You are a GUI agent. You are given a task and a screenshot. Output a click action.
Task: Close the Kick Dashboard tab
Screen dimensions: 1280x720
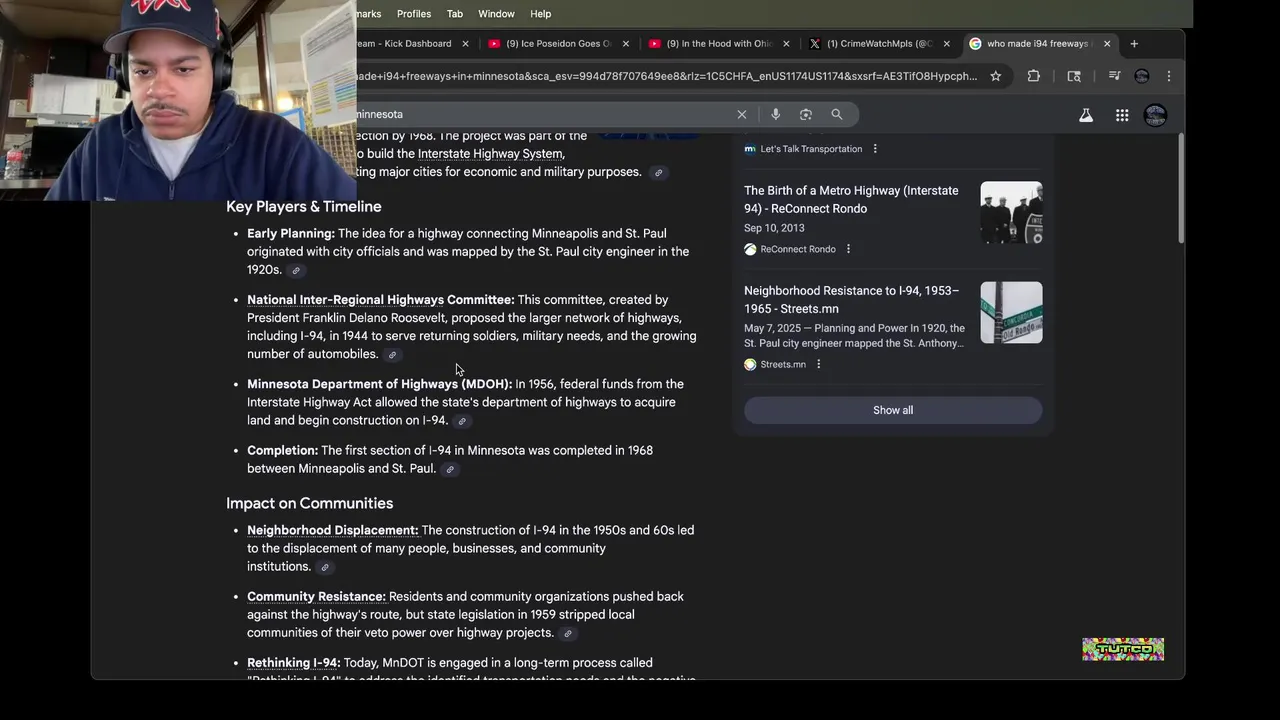(465, 44)
